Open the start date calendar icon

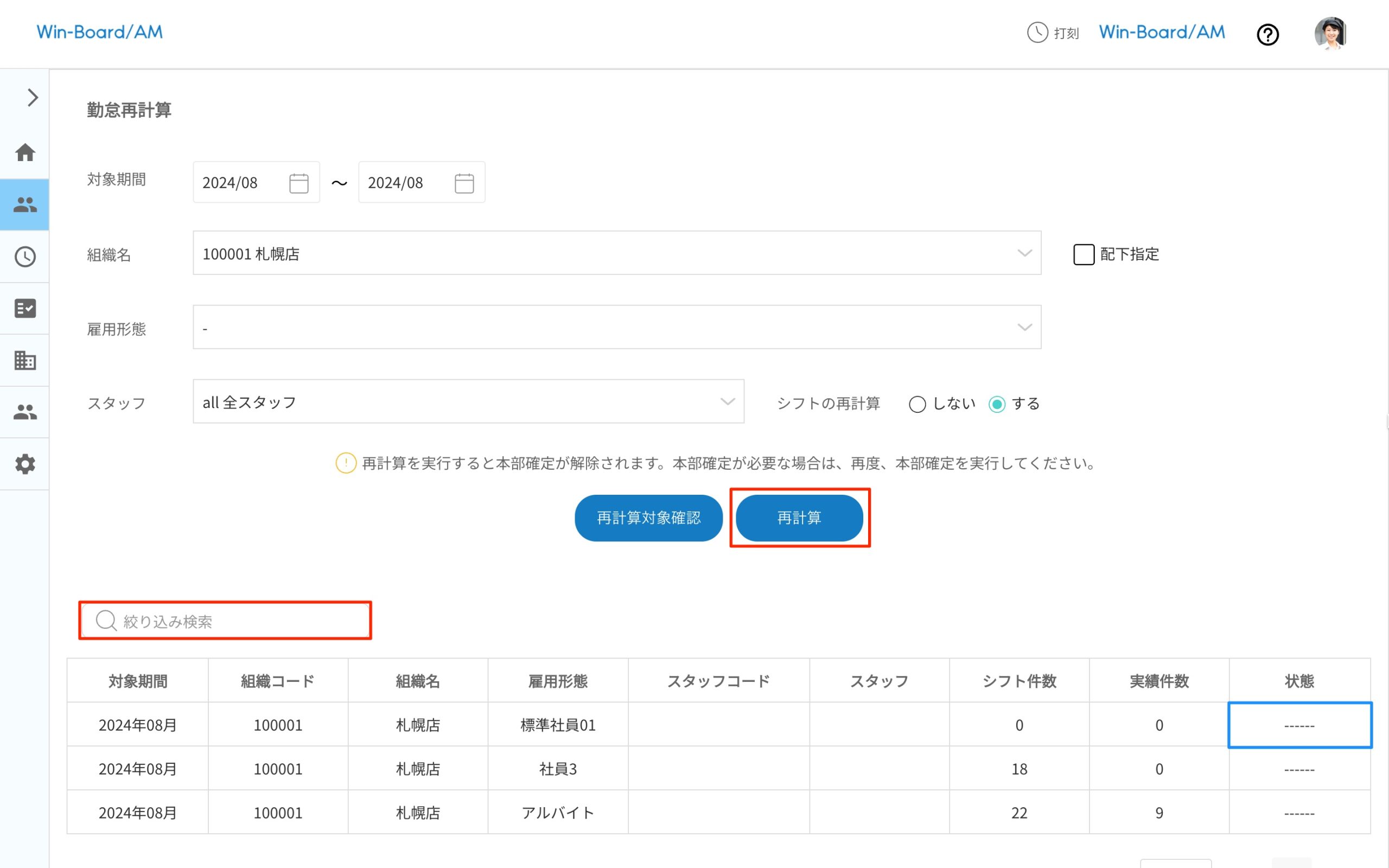(x=298, y=183)
